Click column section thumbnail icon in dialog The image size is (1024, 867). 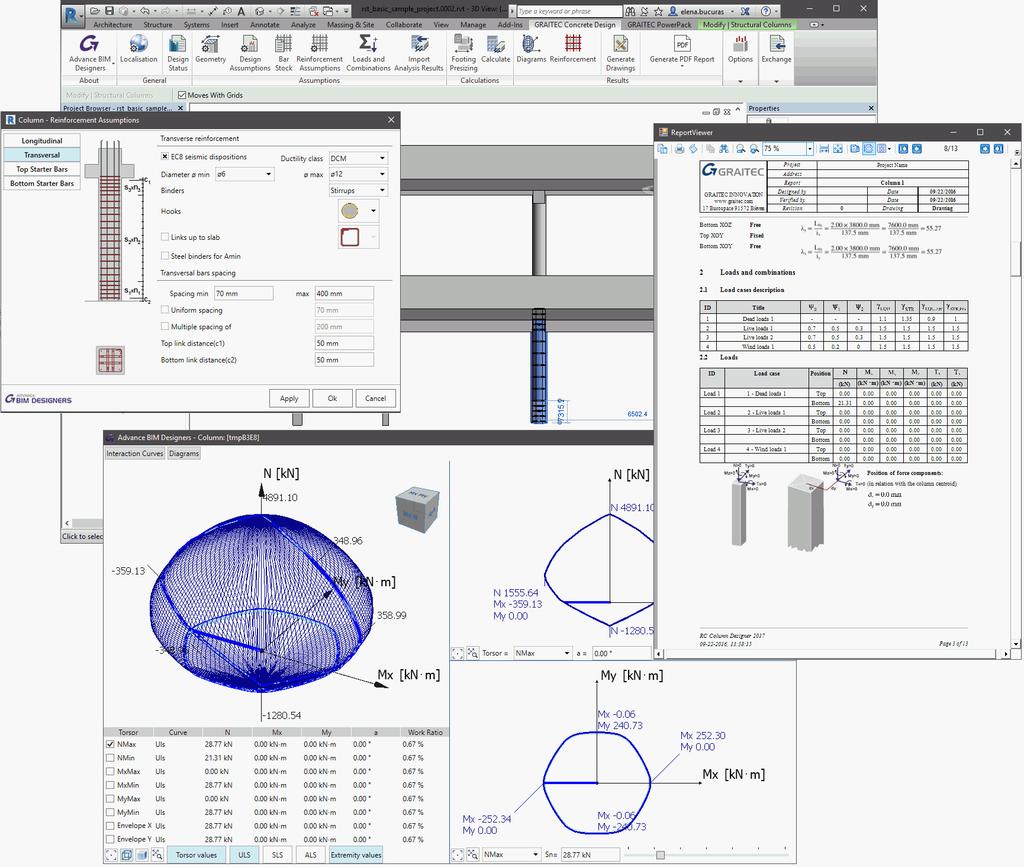[110, 360]
